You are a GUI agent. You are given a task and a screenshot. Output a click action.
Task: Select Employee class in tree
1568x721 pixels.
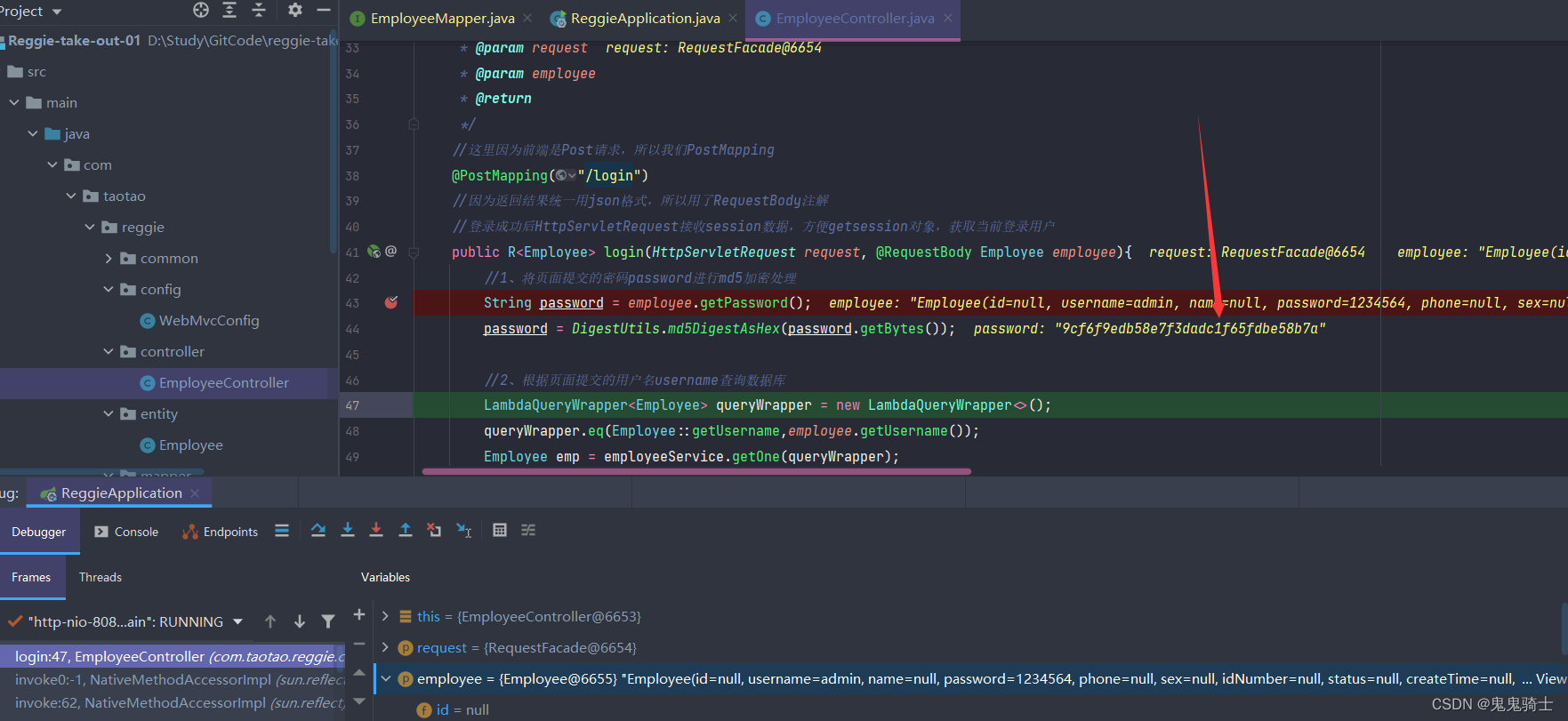tap(181, 445)
